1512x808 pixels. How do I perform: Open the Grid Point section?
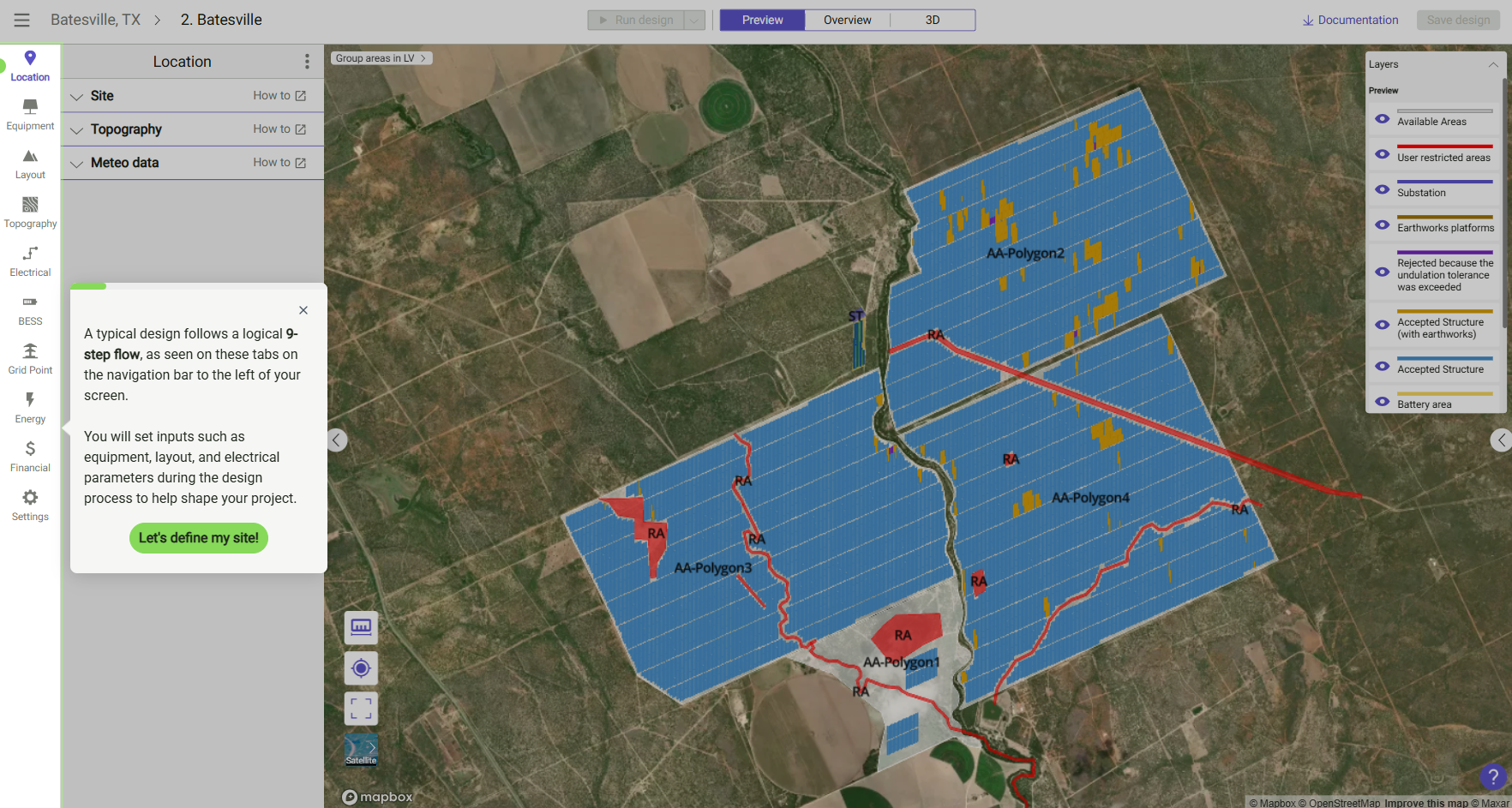click(x=30, y=358)
